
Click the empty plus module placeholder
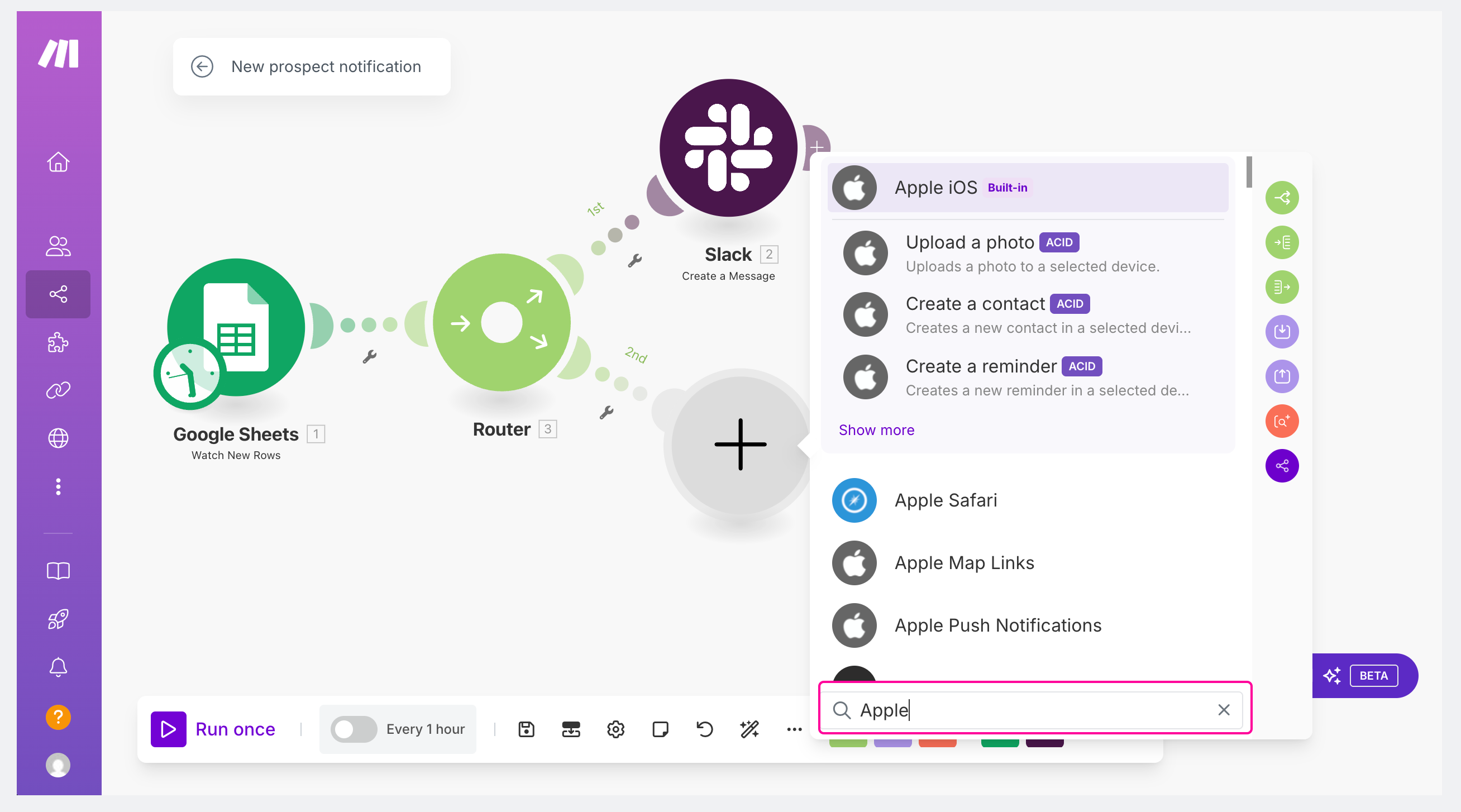740,444
